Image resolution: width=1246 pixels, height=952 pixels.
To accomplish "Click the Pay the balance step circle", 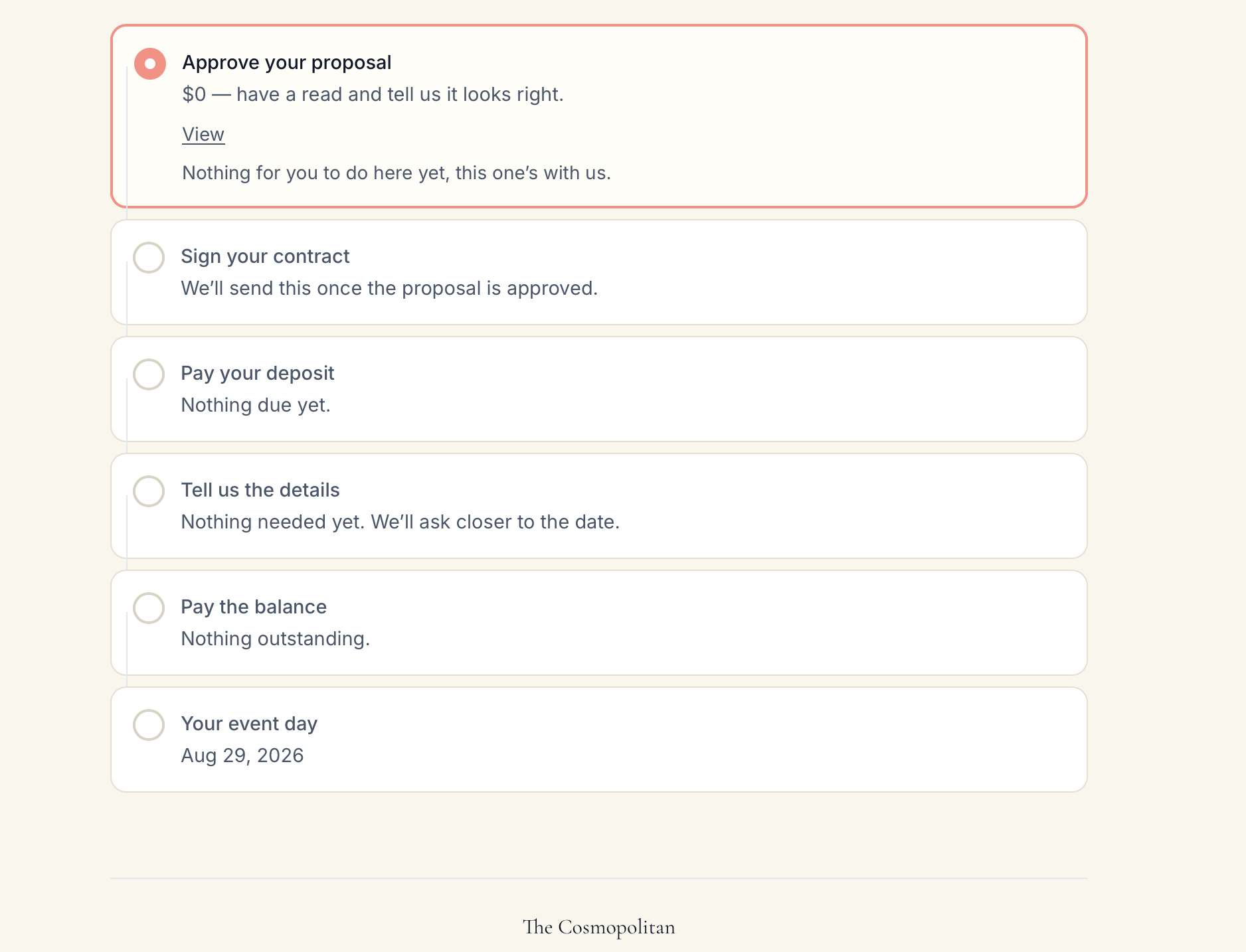I will (149, 608).
